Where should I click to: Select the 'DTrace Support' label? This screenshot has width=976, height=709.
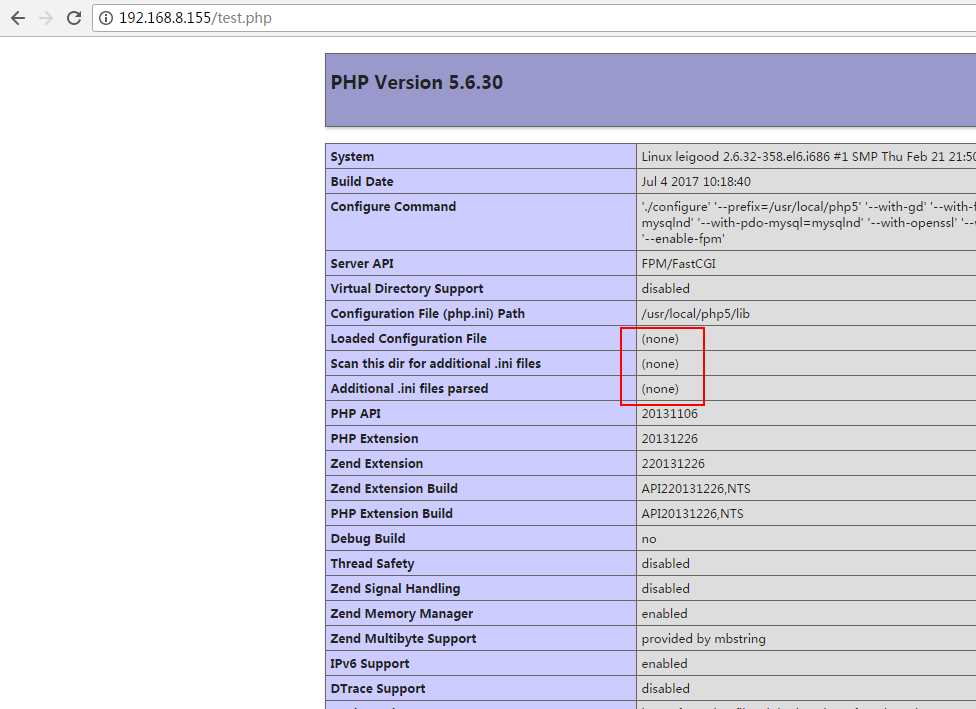378,688
